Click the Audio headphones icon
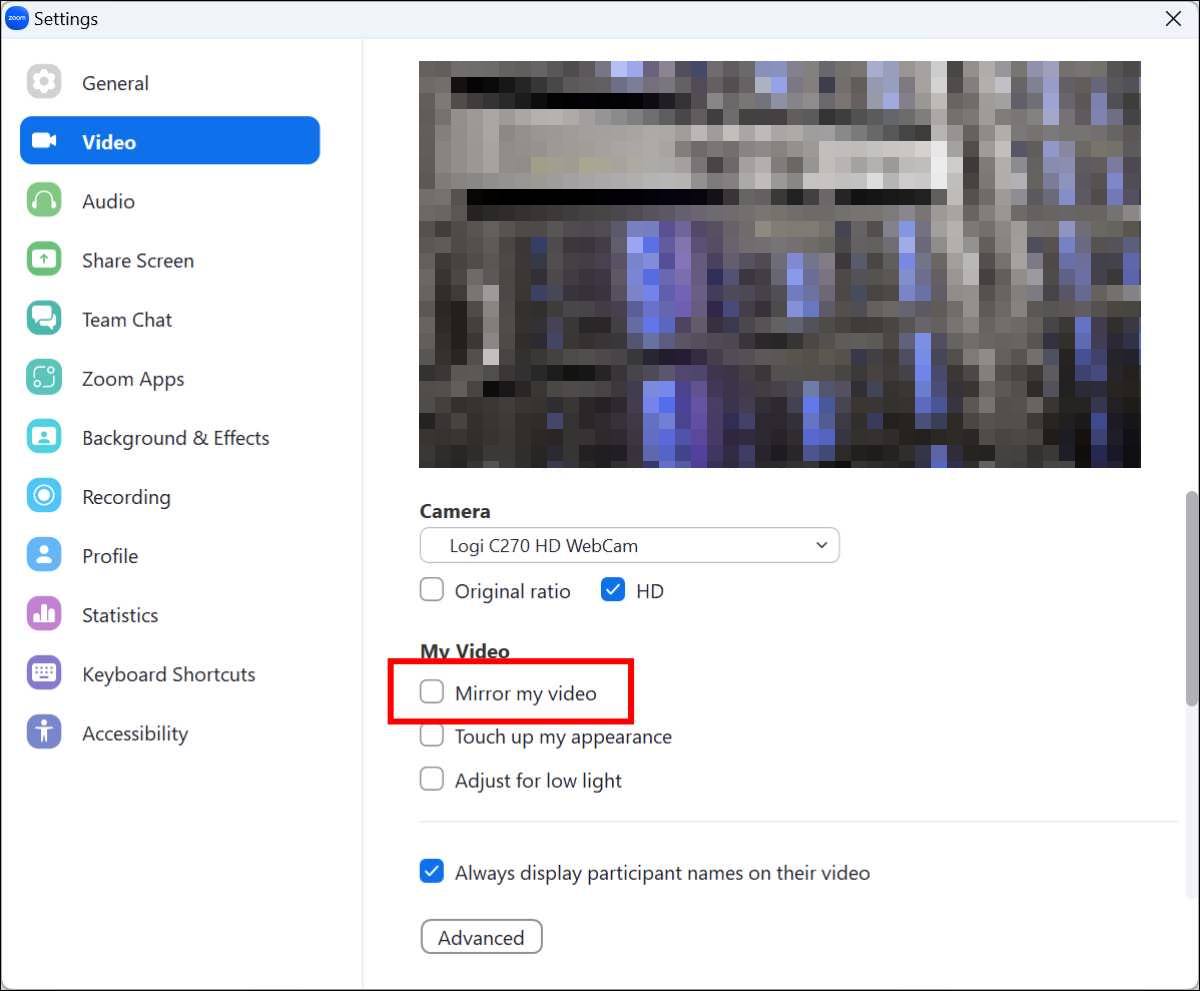Screen dimensions: 1200x991 pyautogui.click(x=44, y=200)
